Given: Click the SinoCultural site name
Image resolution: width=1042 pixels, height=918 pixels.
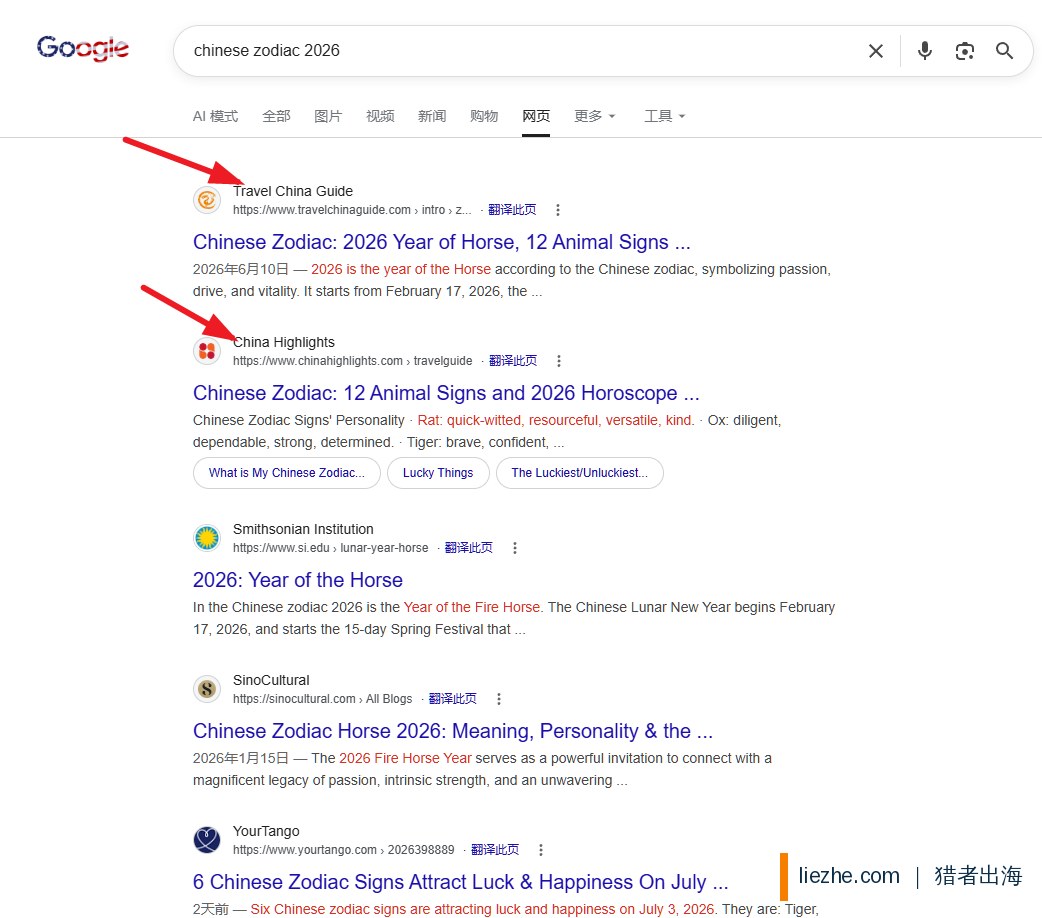Looking at the screenshot, I should click(x=271, y=680).
